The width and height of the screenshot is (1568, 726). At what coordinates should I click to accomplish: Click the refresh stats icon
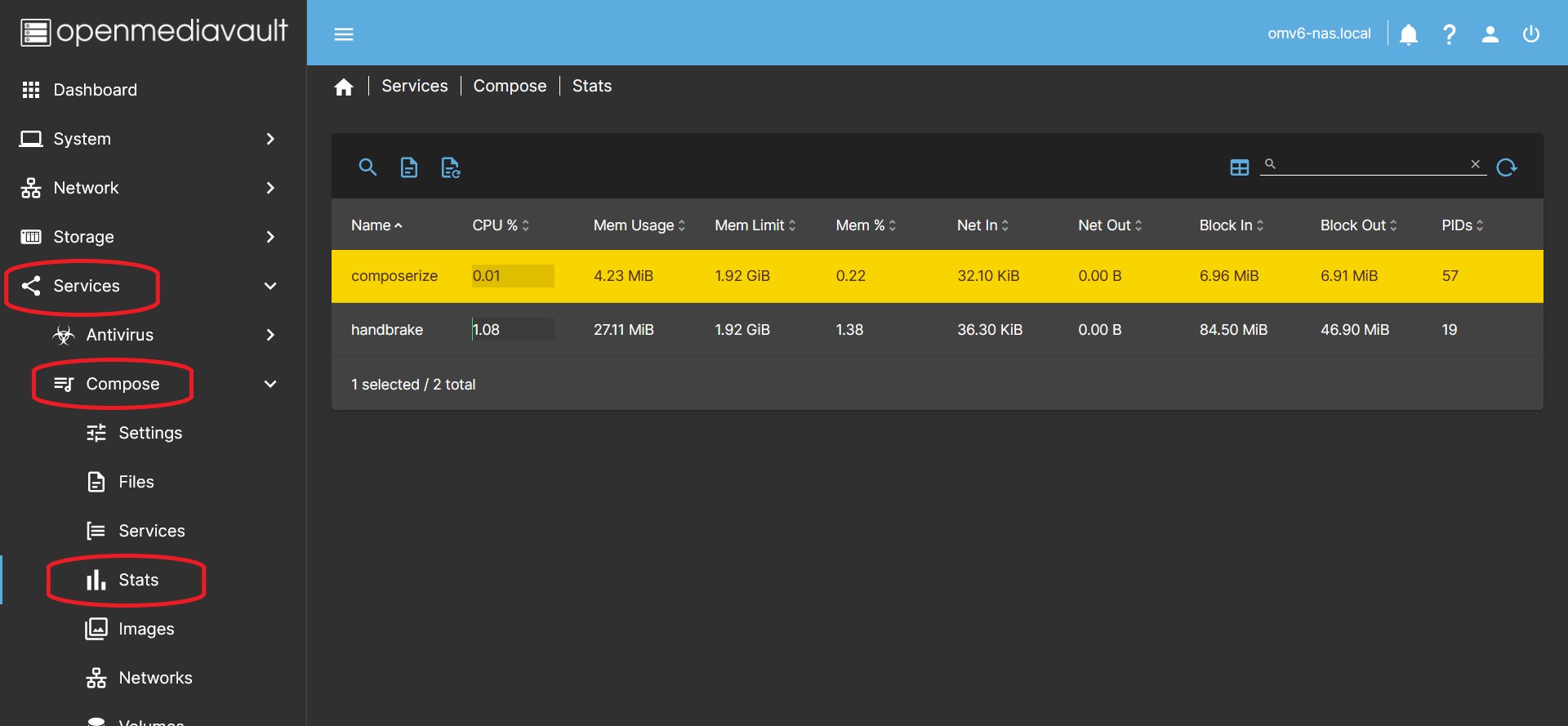(x=1506, y=167)
